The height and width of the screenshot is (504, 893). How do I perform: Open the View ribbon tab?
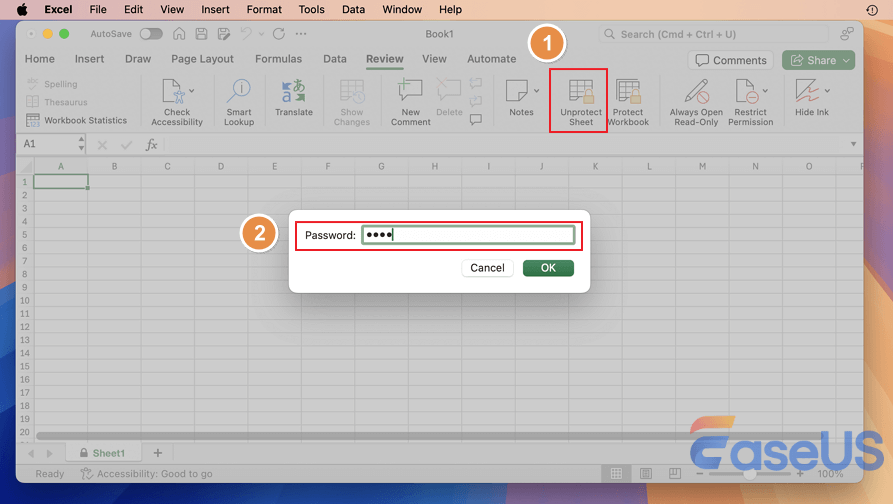pos(434,59)
